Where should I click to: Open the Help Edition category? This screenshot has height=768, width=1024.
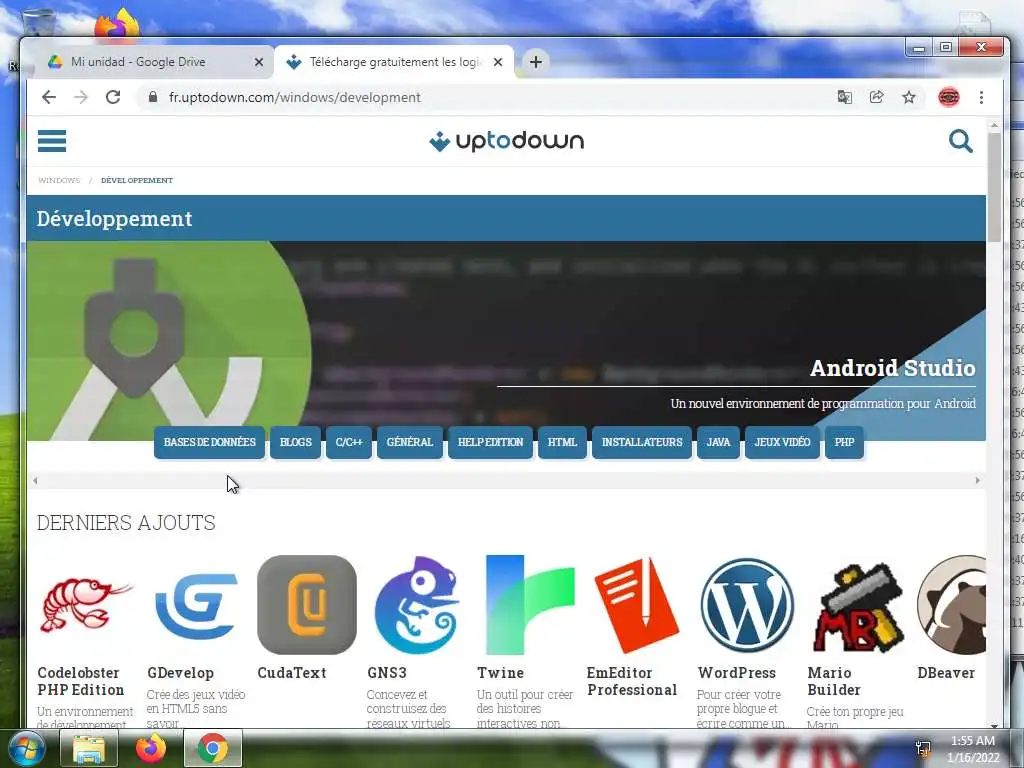pos(490,442)
